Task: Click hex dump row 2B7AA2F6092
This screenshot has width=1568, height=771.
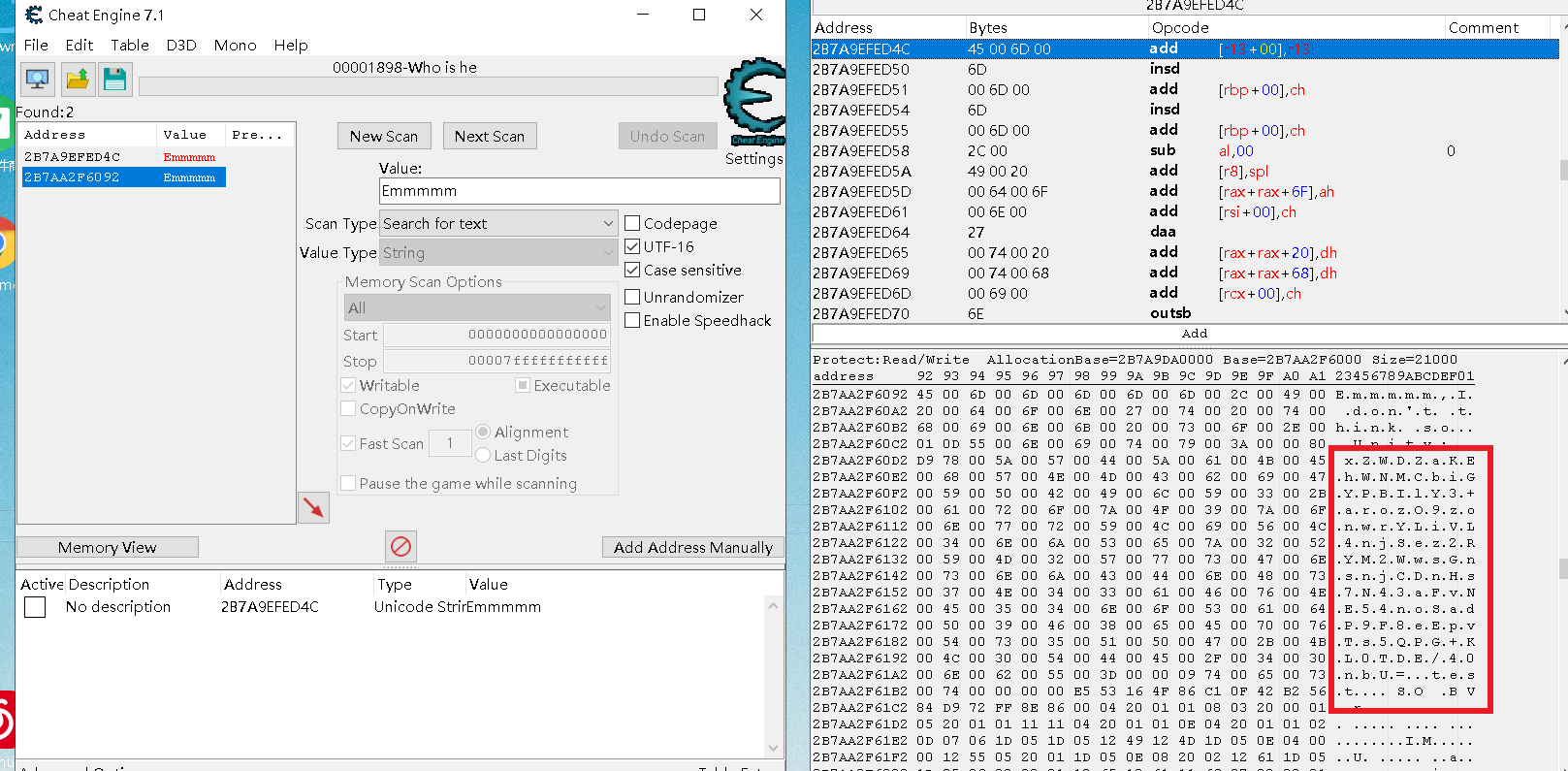Action: coord(1144,395)
